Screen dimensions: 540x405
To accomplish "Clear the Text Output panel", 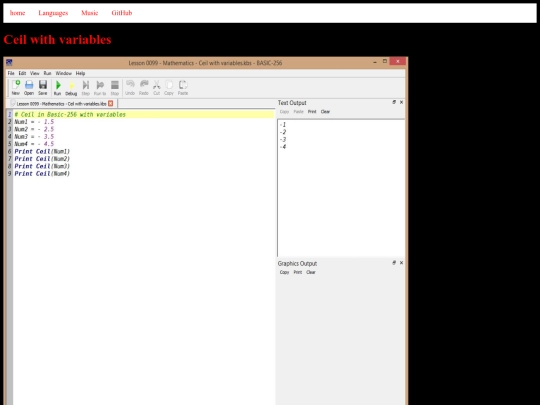I will 325,112.
